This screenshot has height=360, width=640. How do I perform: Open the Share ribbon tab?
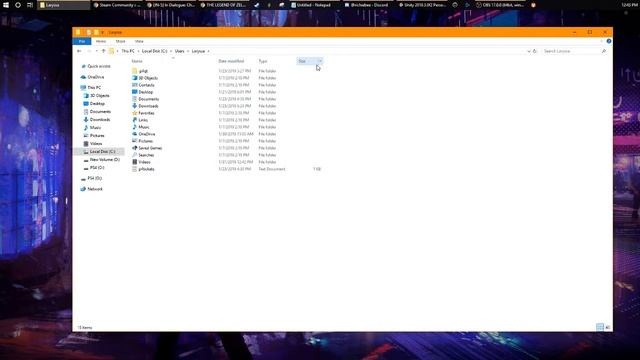click(120, 41)
